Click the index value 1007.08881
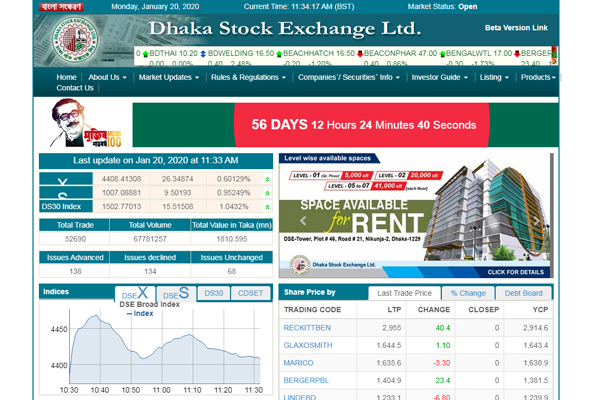600x400 pixels. pyautogui.click(x=121, y=193)
